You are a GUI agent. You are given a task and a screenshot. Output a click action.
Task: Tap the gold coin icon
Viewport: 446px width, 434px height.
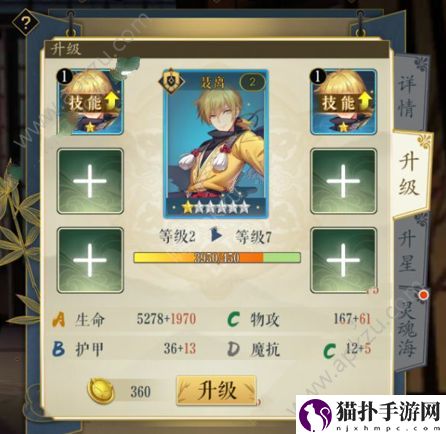[x=101, y=391]
